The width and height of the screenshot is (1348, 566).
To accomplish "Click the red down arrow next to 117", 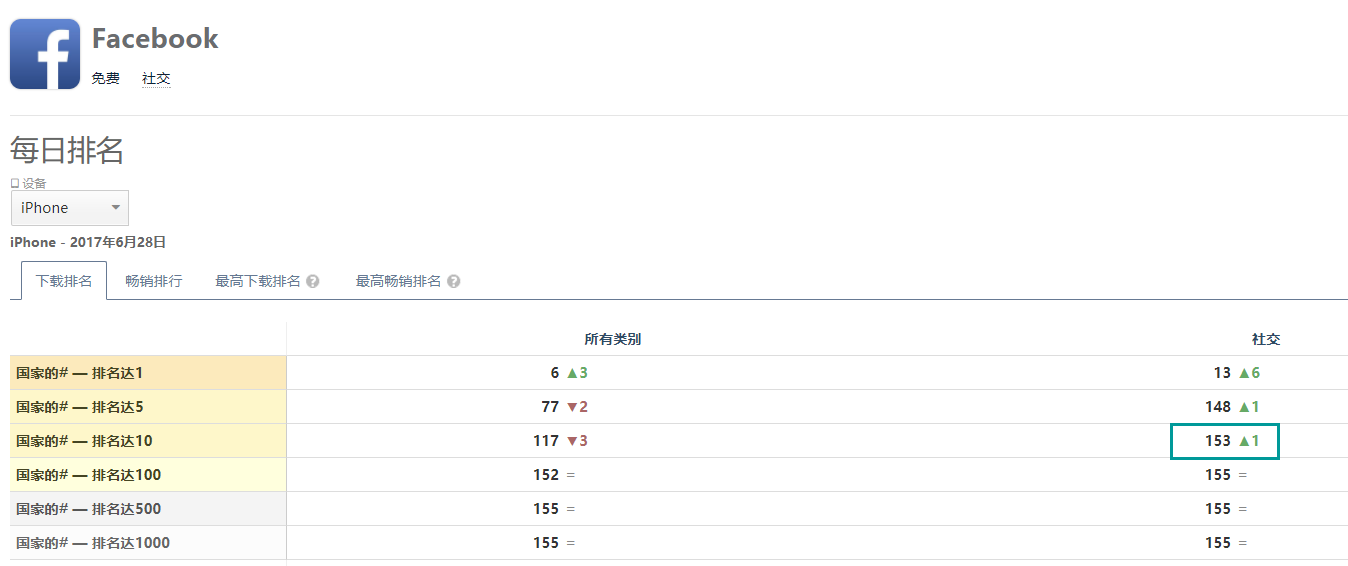I will point(572,441).
